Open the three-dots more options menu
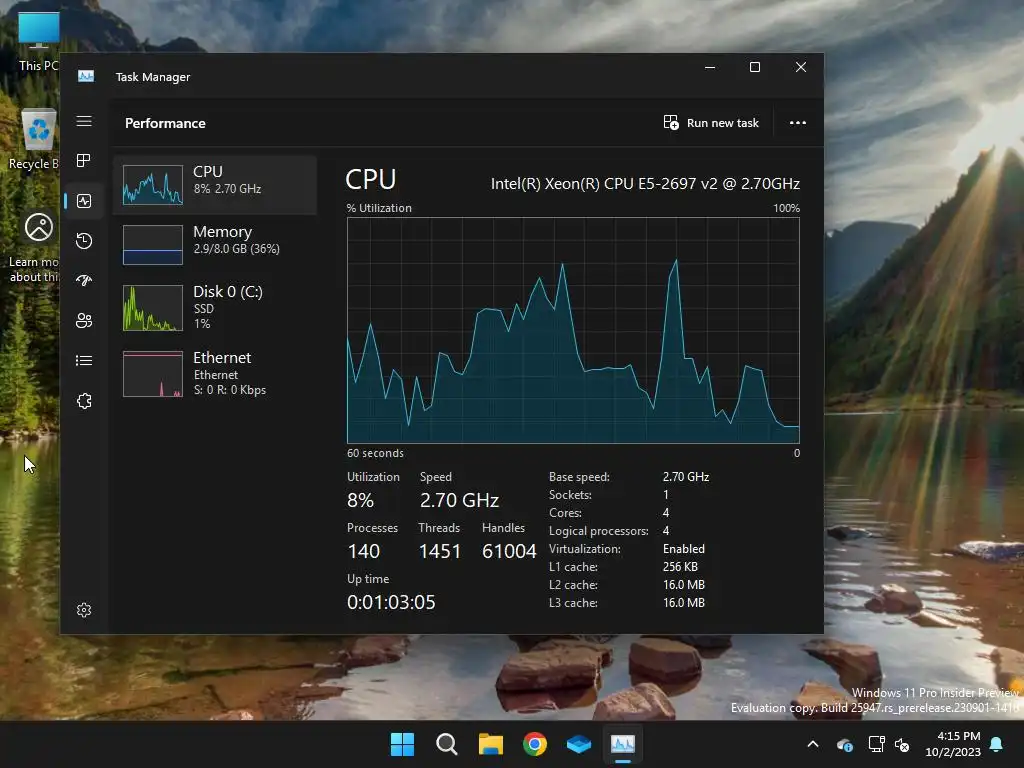1024x768 pixels. [797, 123]
